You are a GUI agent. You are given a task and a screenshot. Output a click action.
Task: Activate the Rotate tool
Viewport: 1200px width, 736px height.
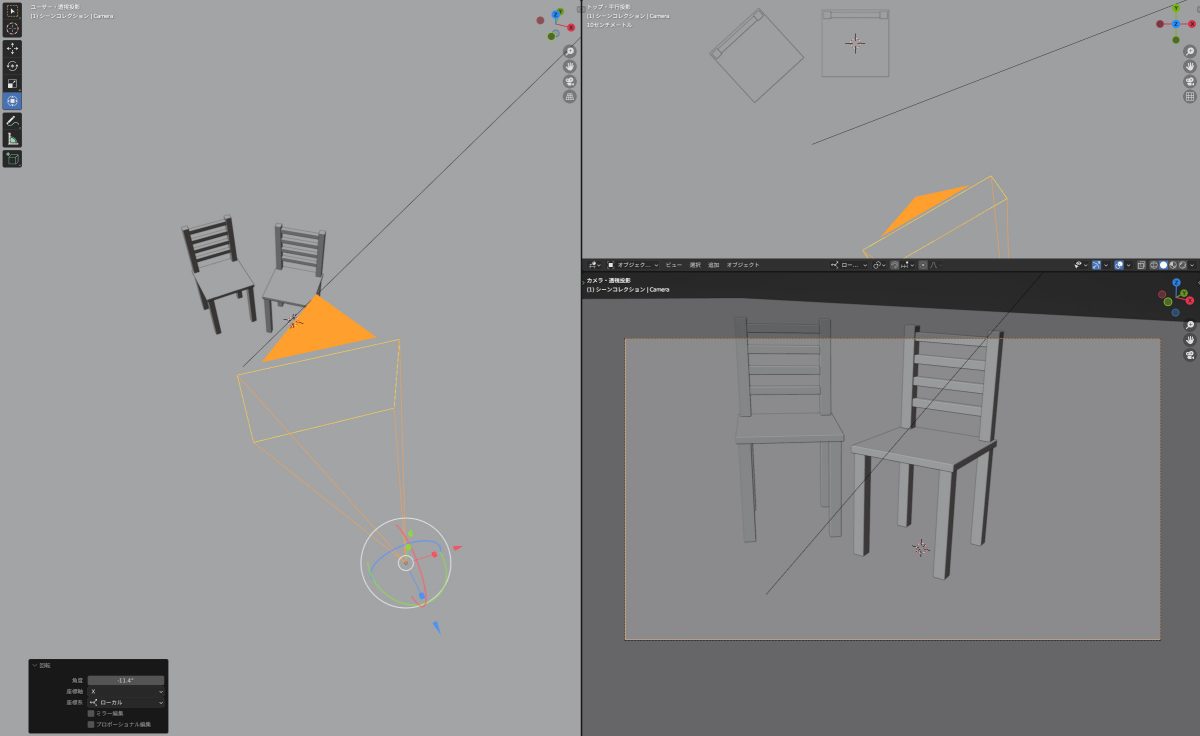[12, 66]
